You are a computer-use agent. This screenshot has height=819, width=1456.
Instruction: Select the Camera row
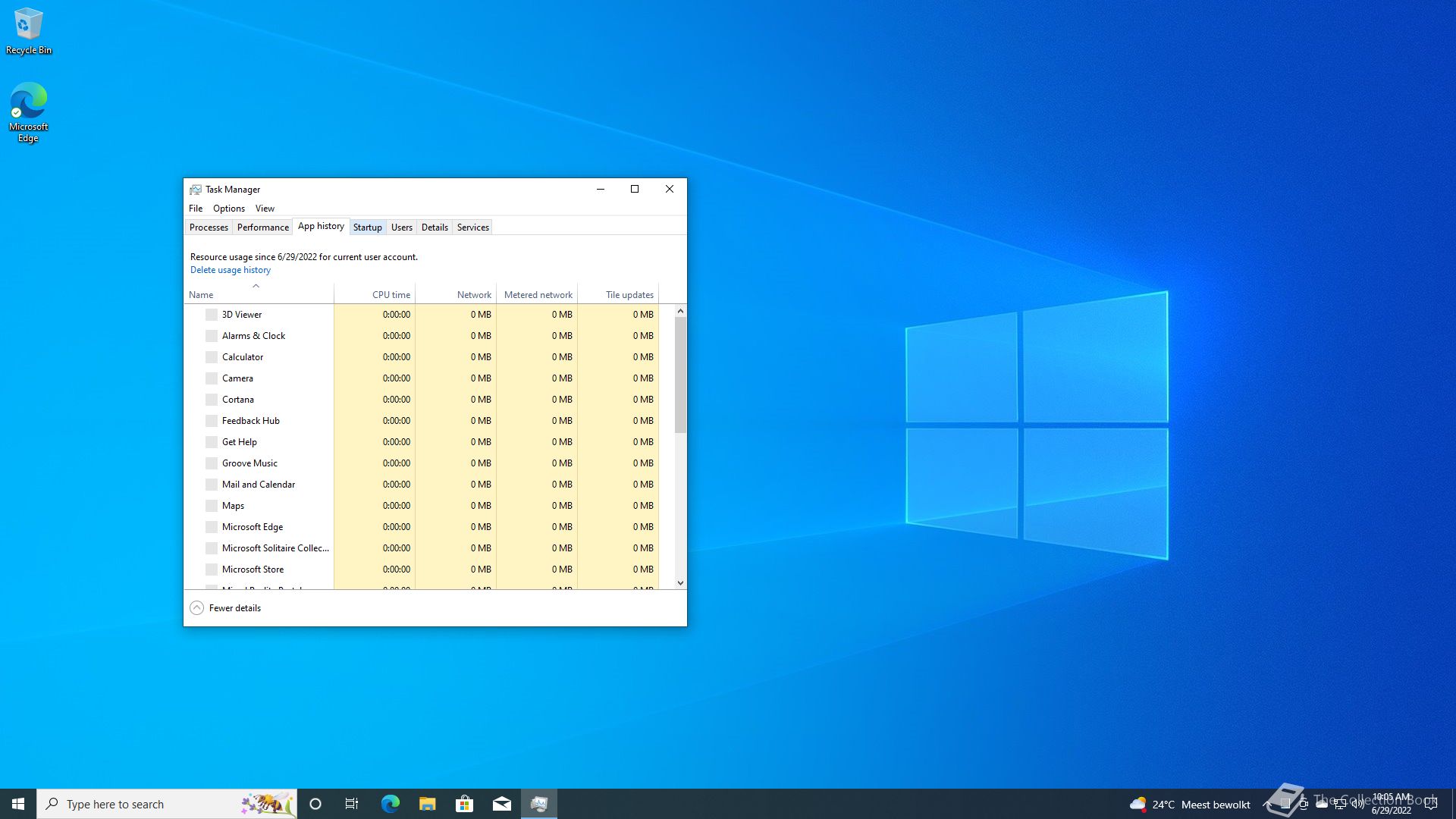(421, 378)
